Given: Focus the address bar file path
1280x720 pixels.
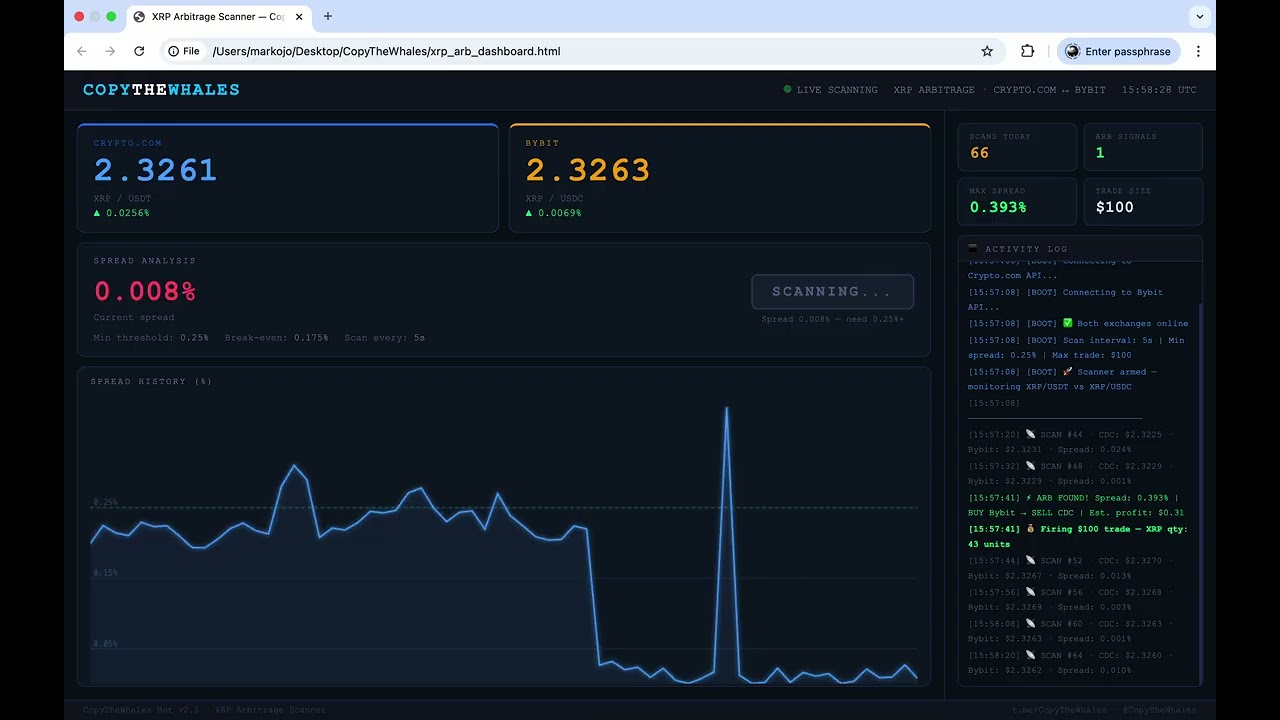Looking at the screenshot, I should tap(386, 51).
